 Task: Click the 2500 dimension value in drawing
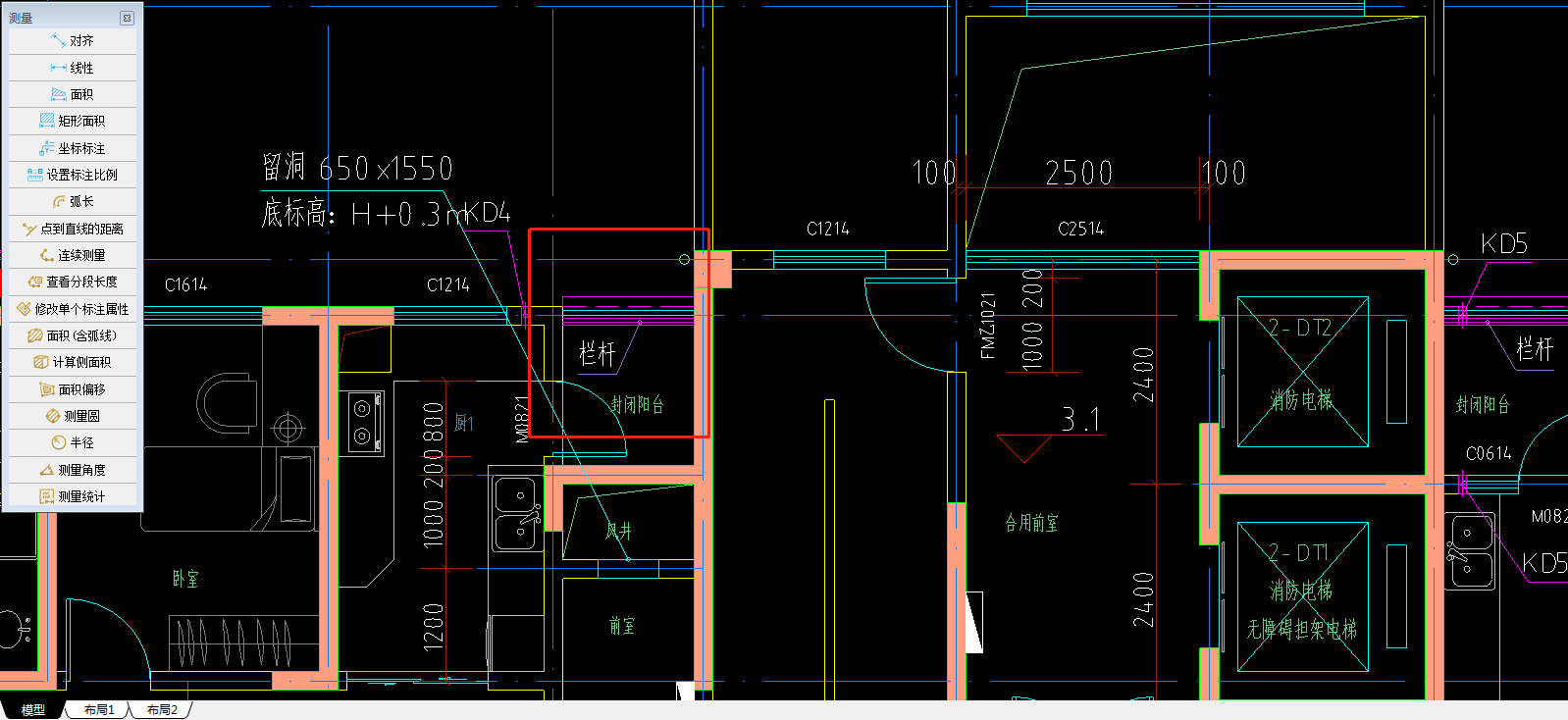point(1078,174)
